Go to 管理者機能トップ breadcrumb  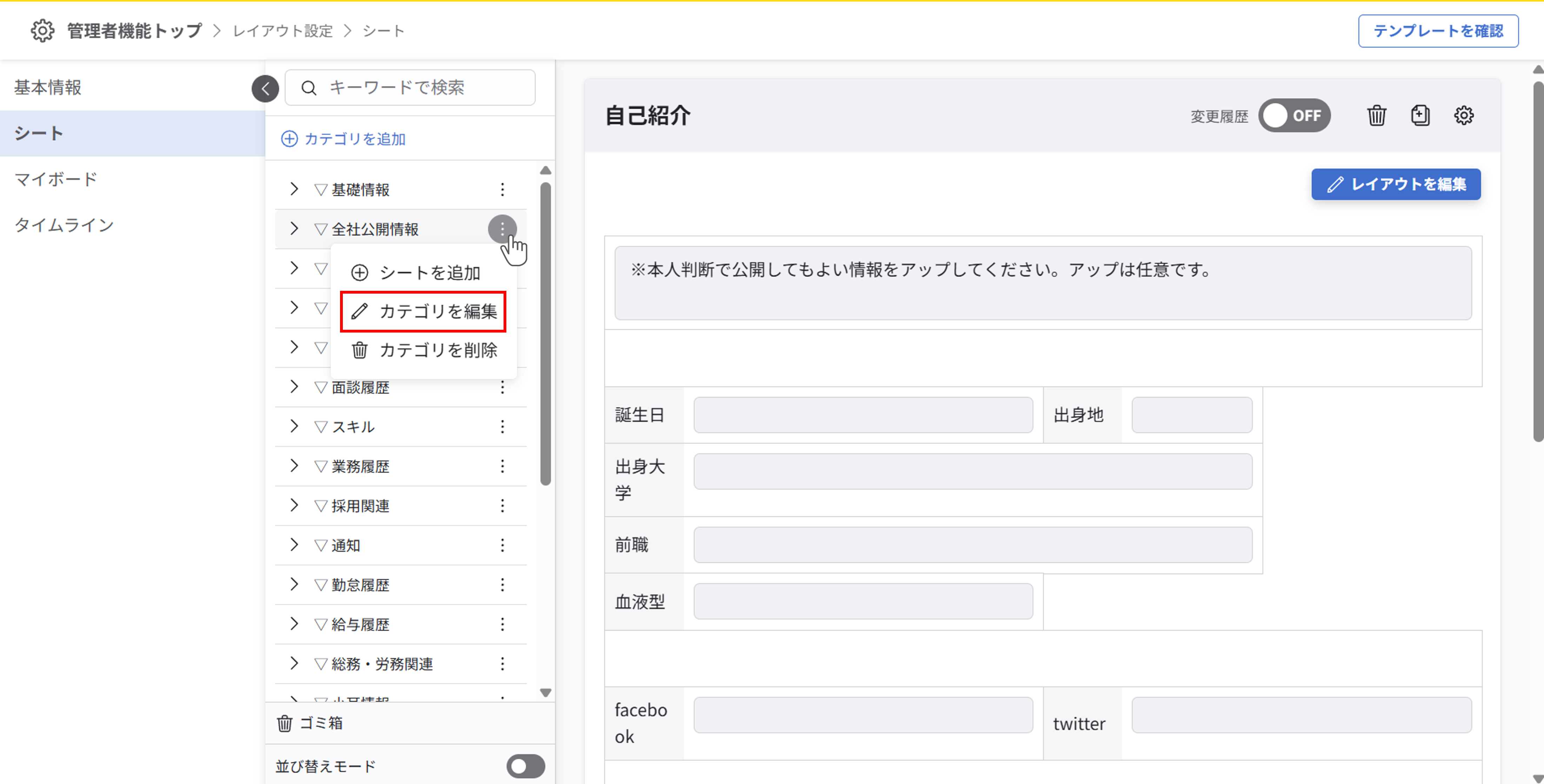134,31
